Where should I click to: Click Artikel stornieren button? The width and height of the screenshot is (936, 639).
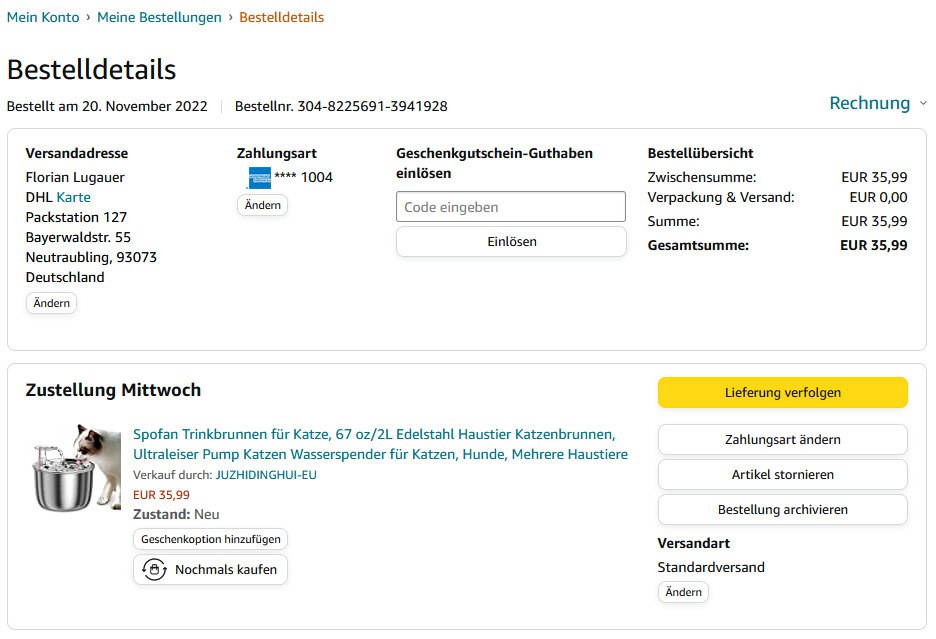tap(783, 475)
